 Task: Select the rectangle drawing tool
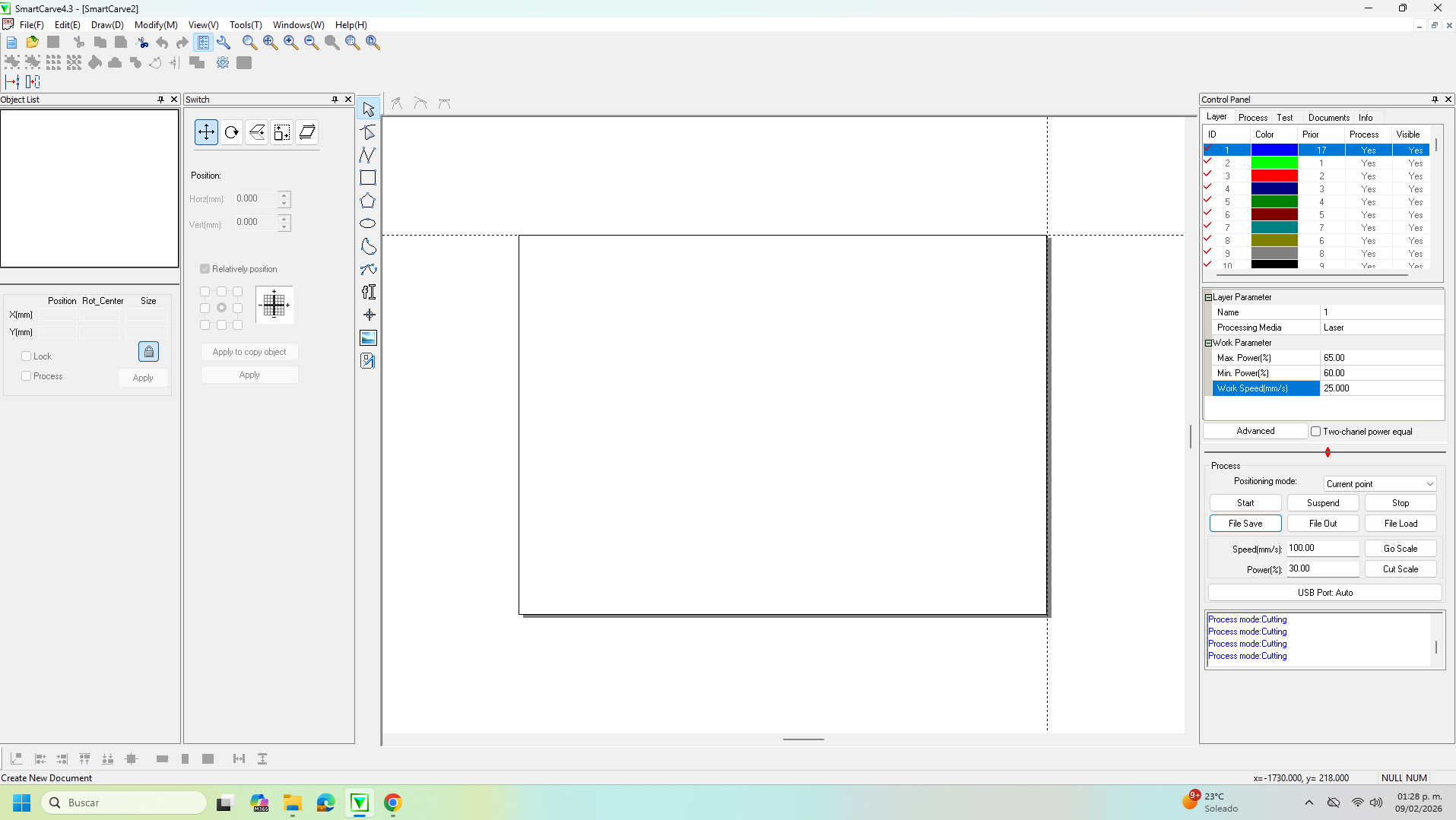[368, 178]
